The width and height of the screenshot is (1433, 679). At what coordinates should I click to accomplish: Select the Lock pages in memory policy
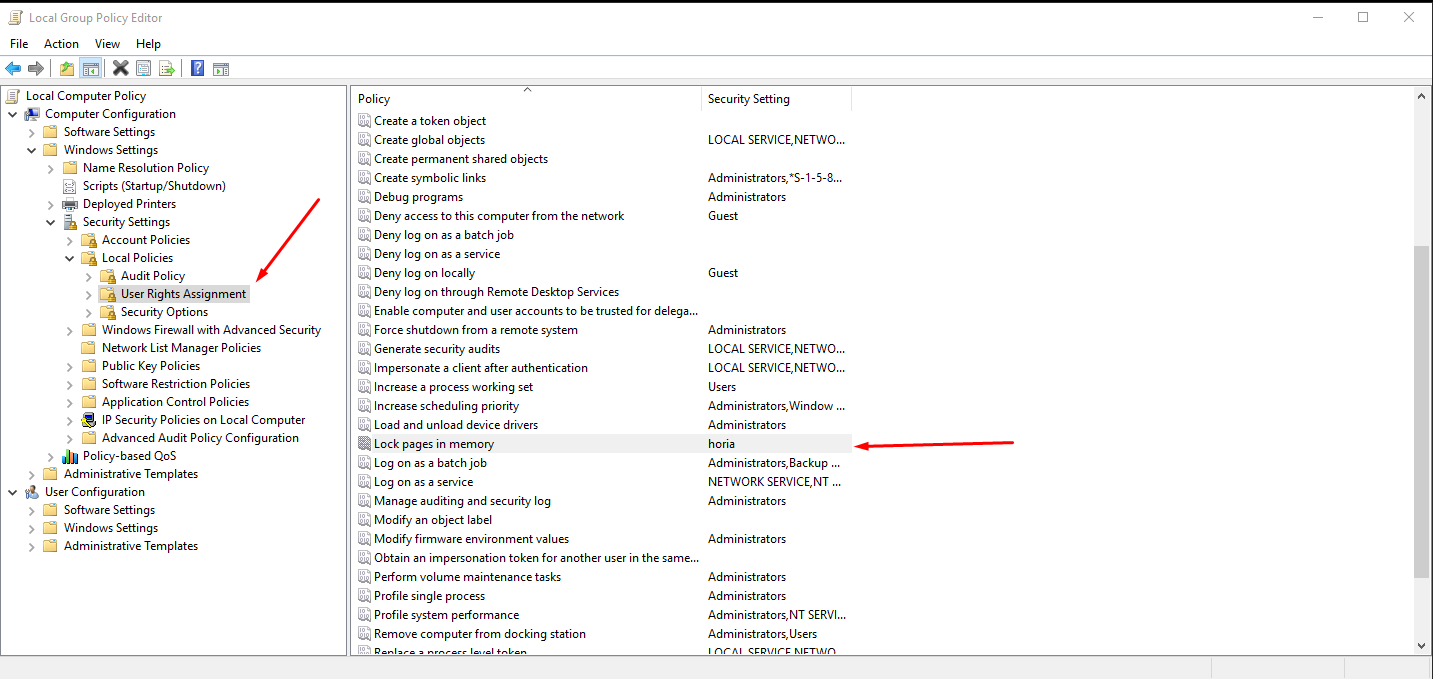(x=433, y=444)
